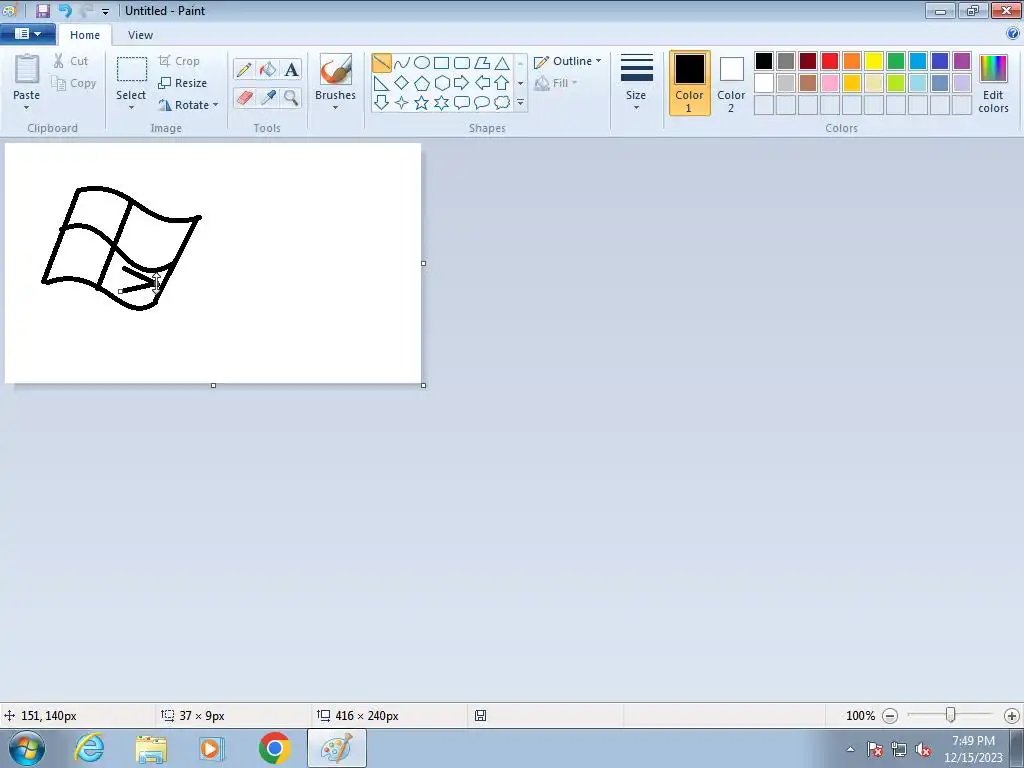Select the Text tool
1024x768 pixels.
tap(291, 69)
